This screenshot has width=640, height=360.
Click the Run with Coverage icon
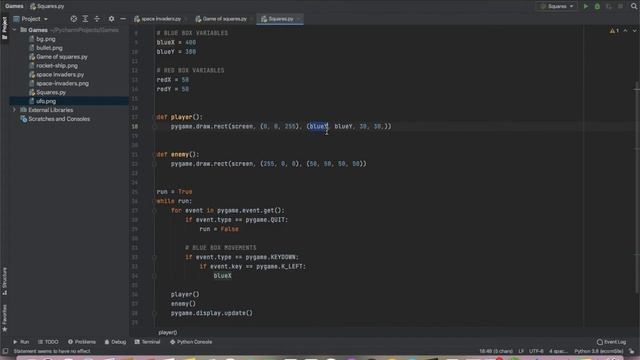pos(609,6)
